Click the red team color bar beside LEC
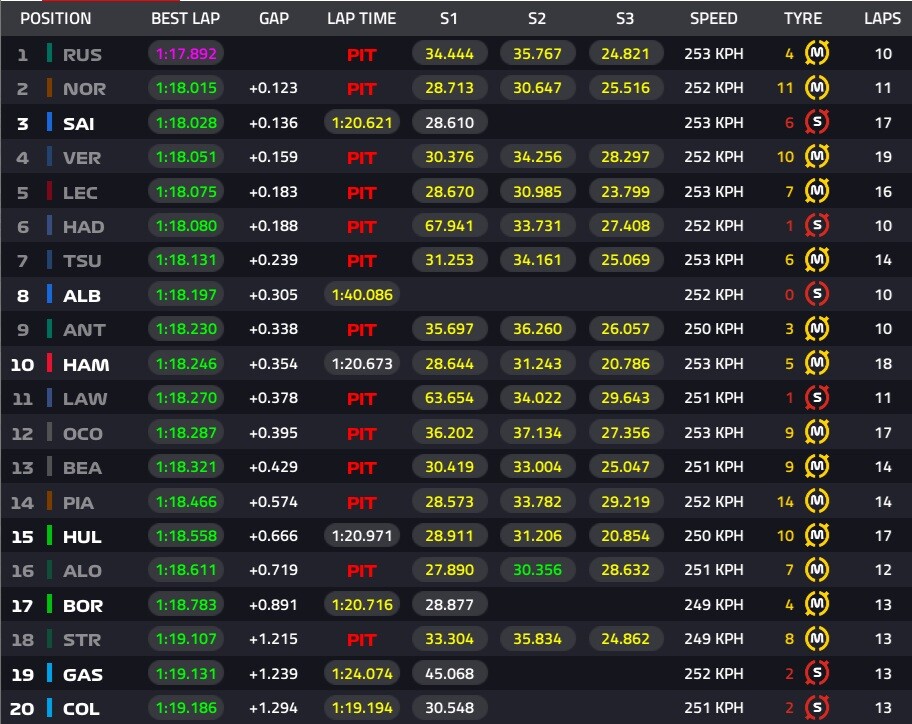912x724 pixels. pos(49,192)
